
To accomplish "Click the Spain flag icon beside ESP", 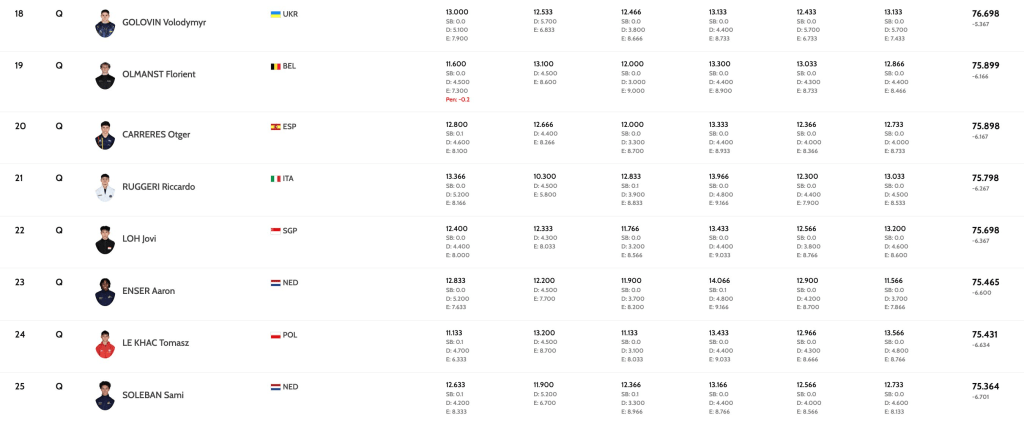I will pos(275,127).
